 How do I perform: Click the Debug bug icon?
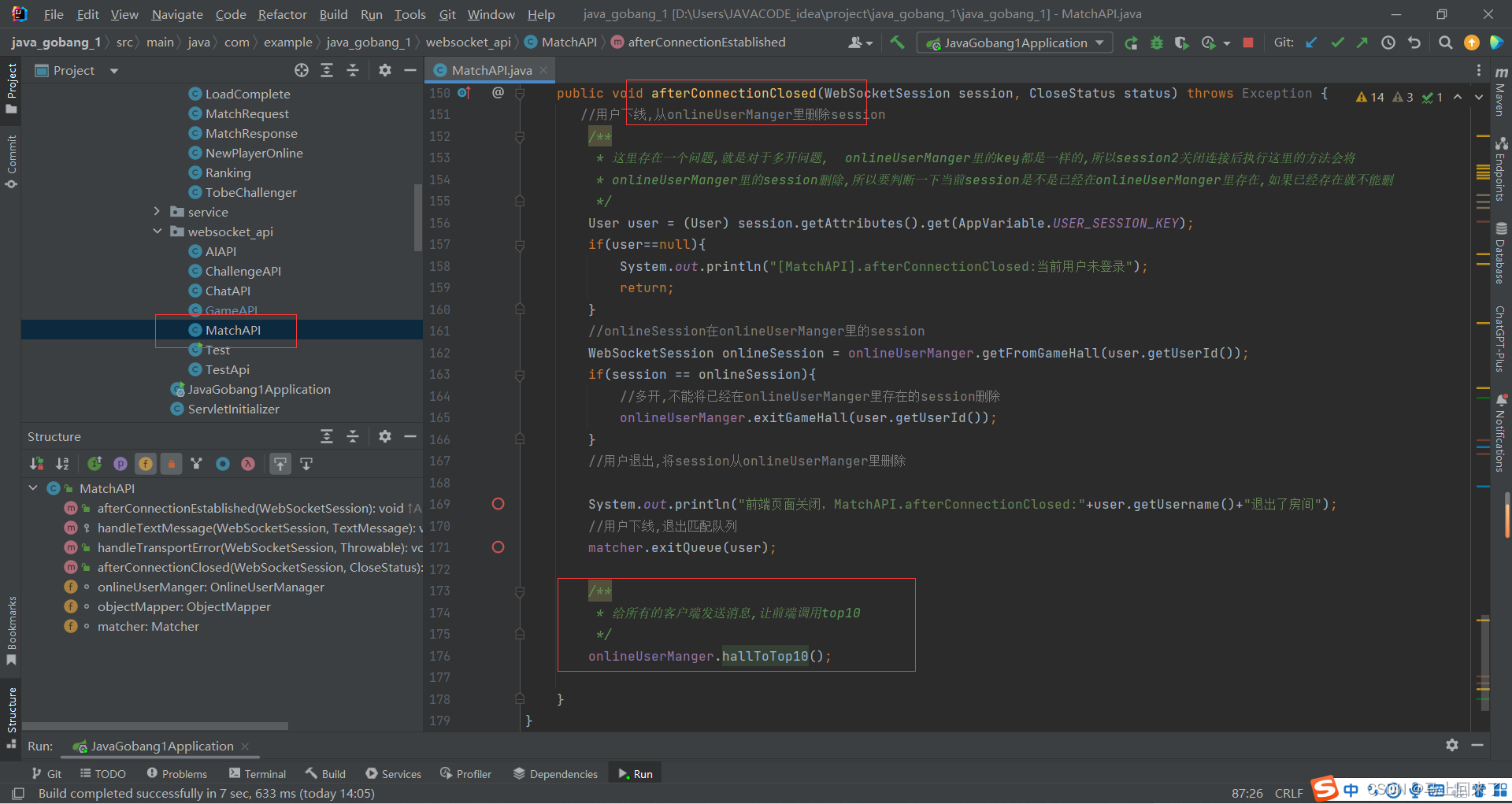click(1156, 43)
